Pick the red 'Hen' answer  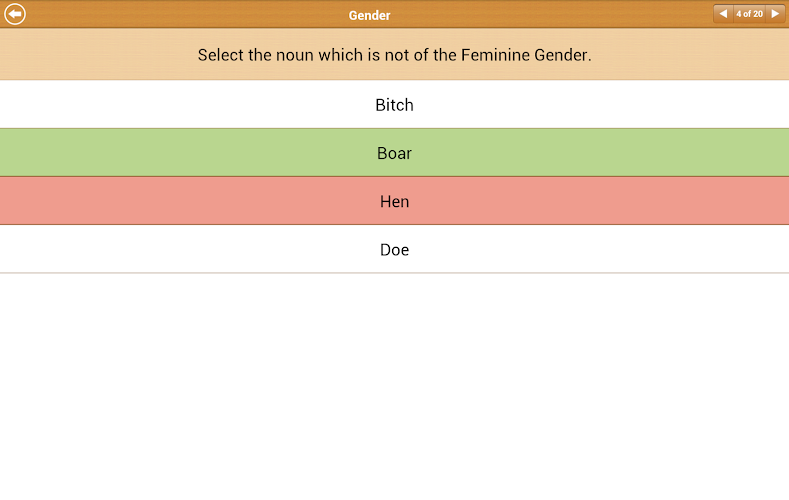pyautogui.click(x=394, y=201)
